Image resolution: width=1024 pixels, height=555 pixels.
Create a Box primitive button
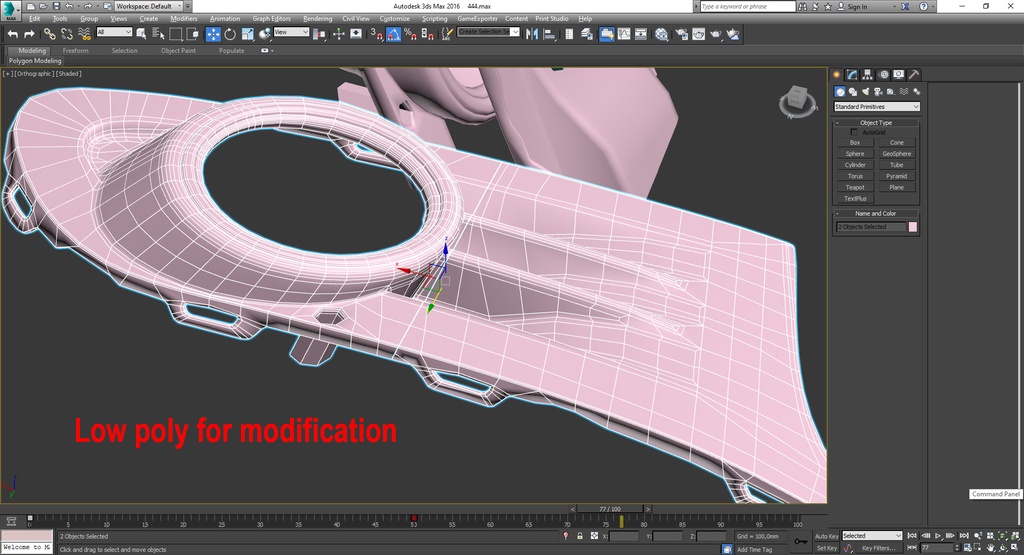855,142
